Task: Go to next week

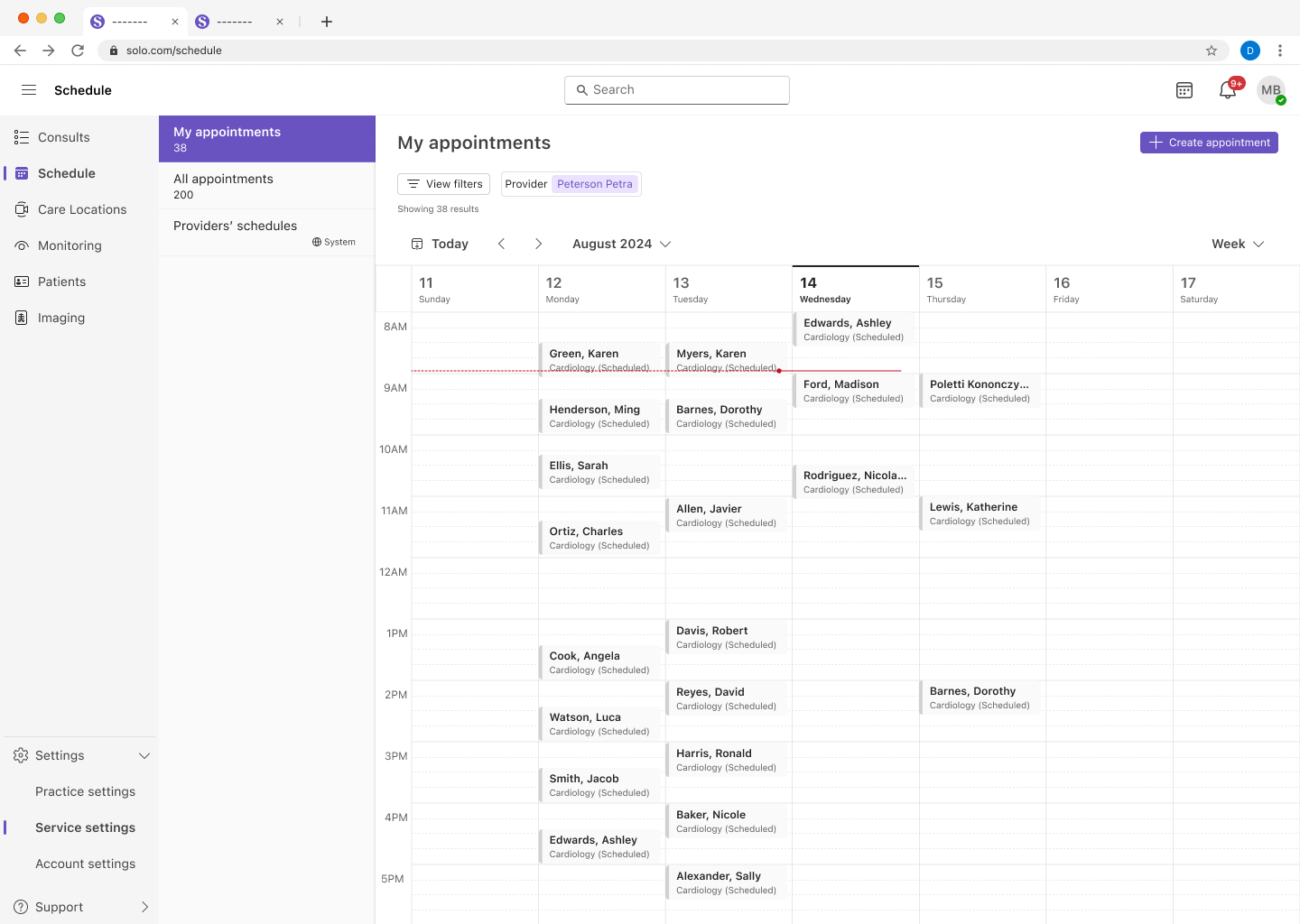Action: point(538,244)
